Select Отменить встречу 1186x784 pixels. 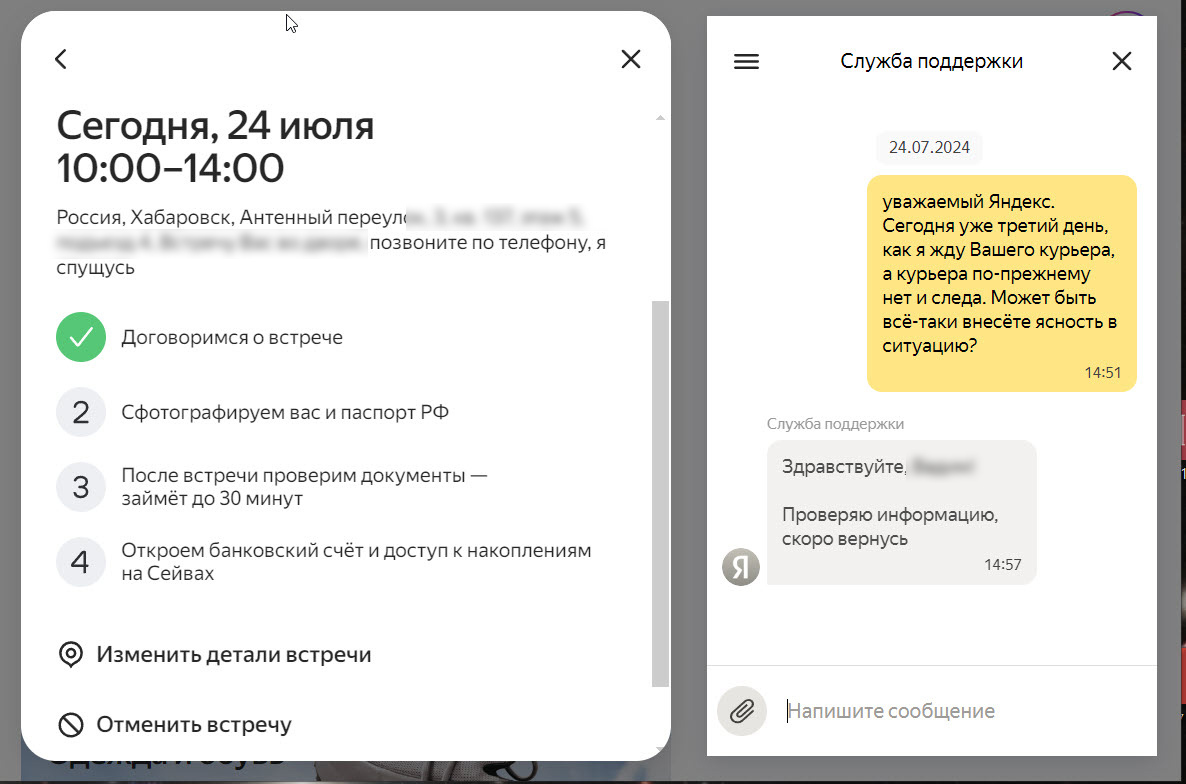point(175,725)
